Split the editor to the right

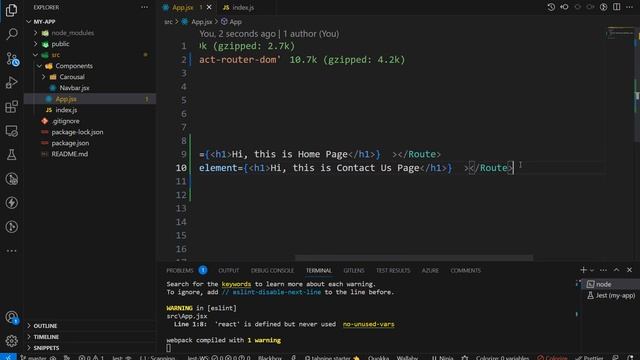click(616, 7)
